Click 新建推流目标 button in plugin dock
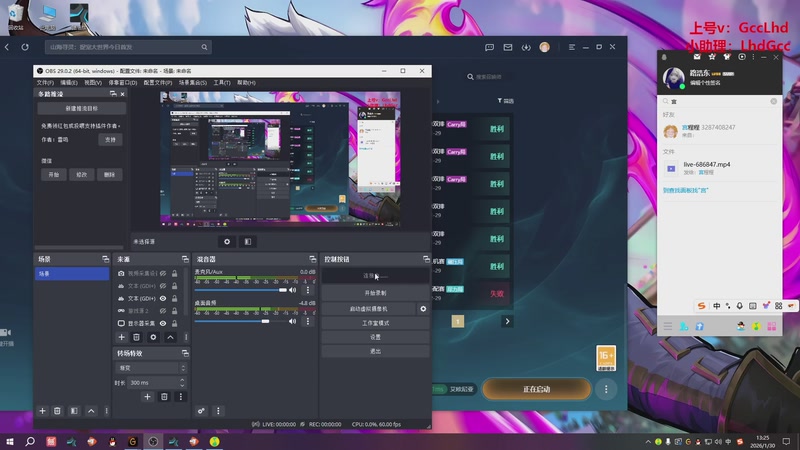This screenshot has width=800, height=450. (82, 109)
